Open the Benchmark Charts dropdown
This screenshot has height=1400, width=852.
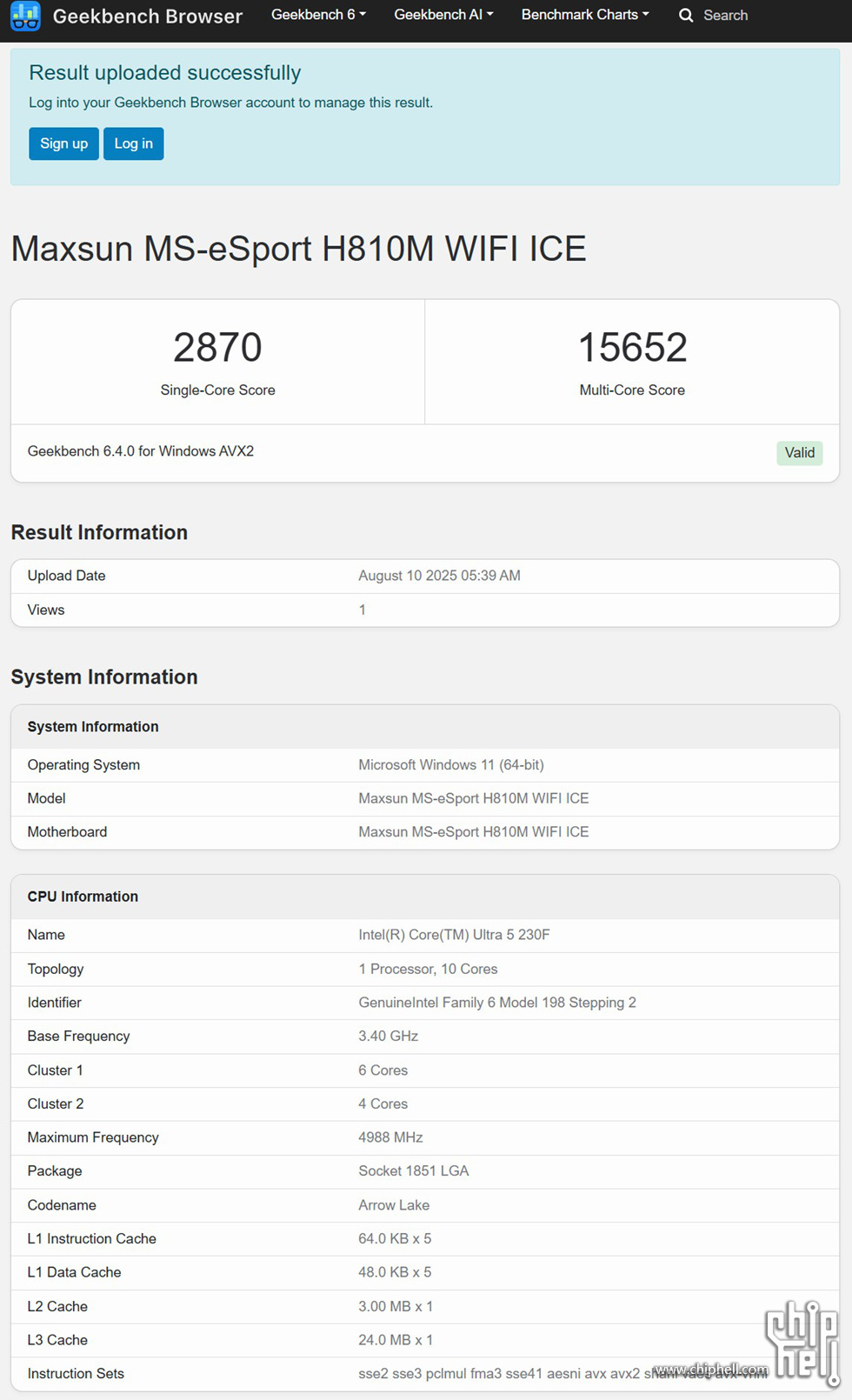coord(585,15)
